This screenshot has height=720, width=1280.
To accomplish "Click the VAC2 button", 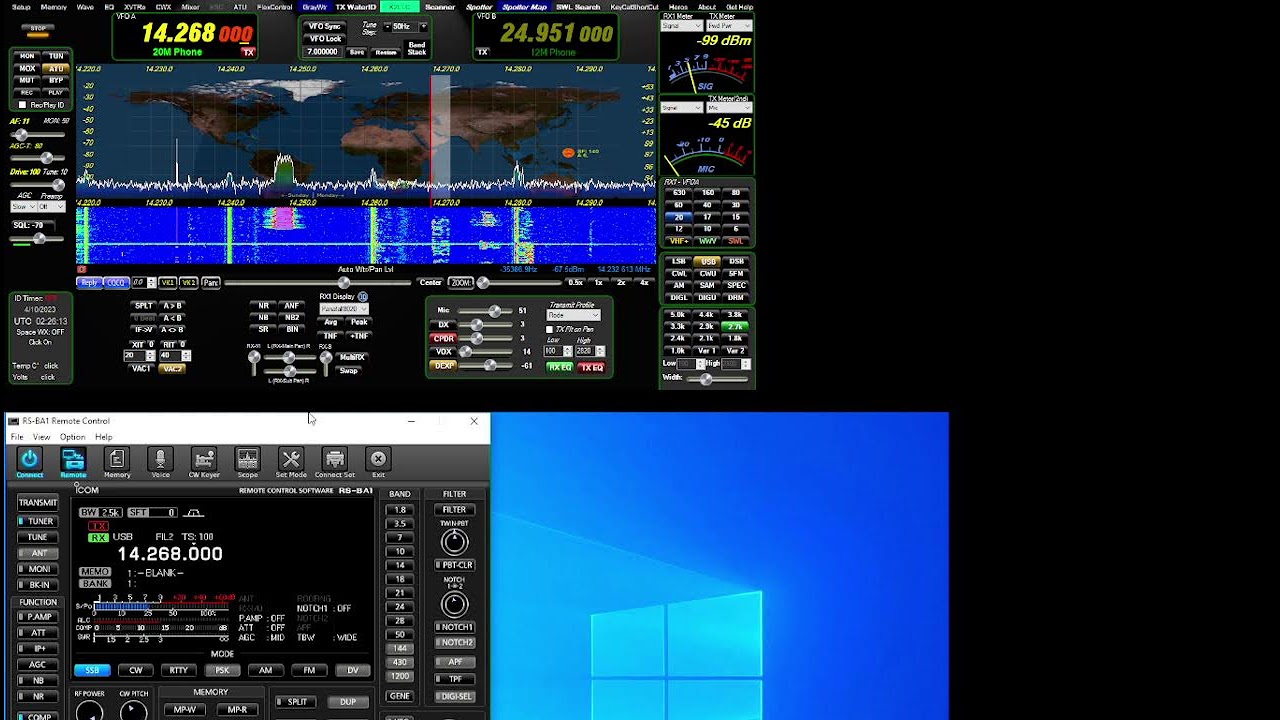I will click(x=173, y=369).
